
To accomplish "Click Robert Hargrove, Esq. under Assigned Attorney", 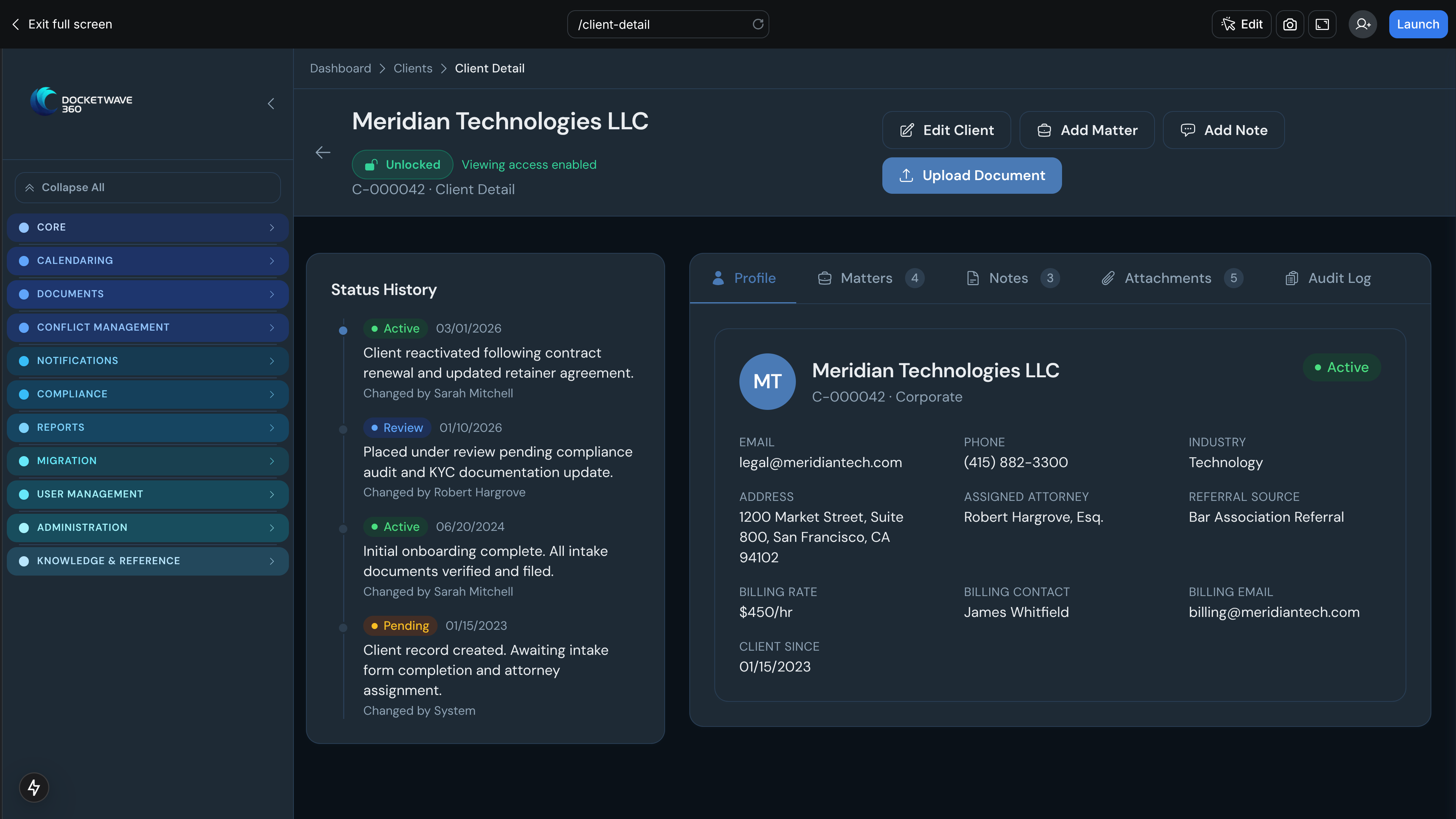I will point(1033,517).
